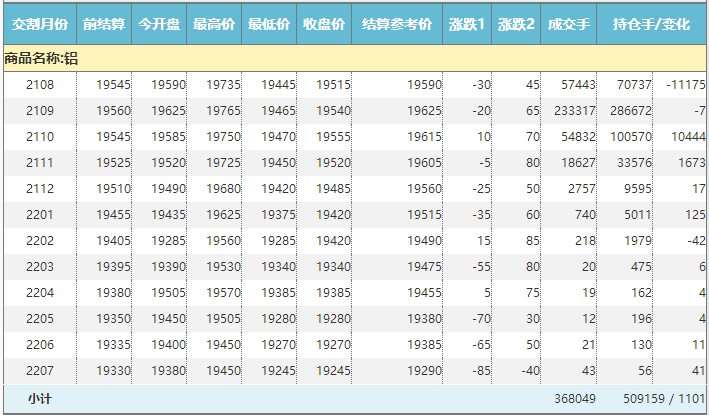Select the 持仓手/变化 column header

pyautogui.click(x=651, y=23)
